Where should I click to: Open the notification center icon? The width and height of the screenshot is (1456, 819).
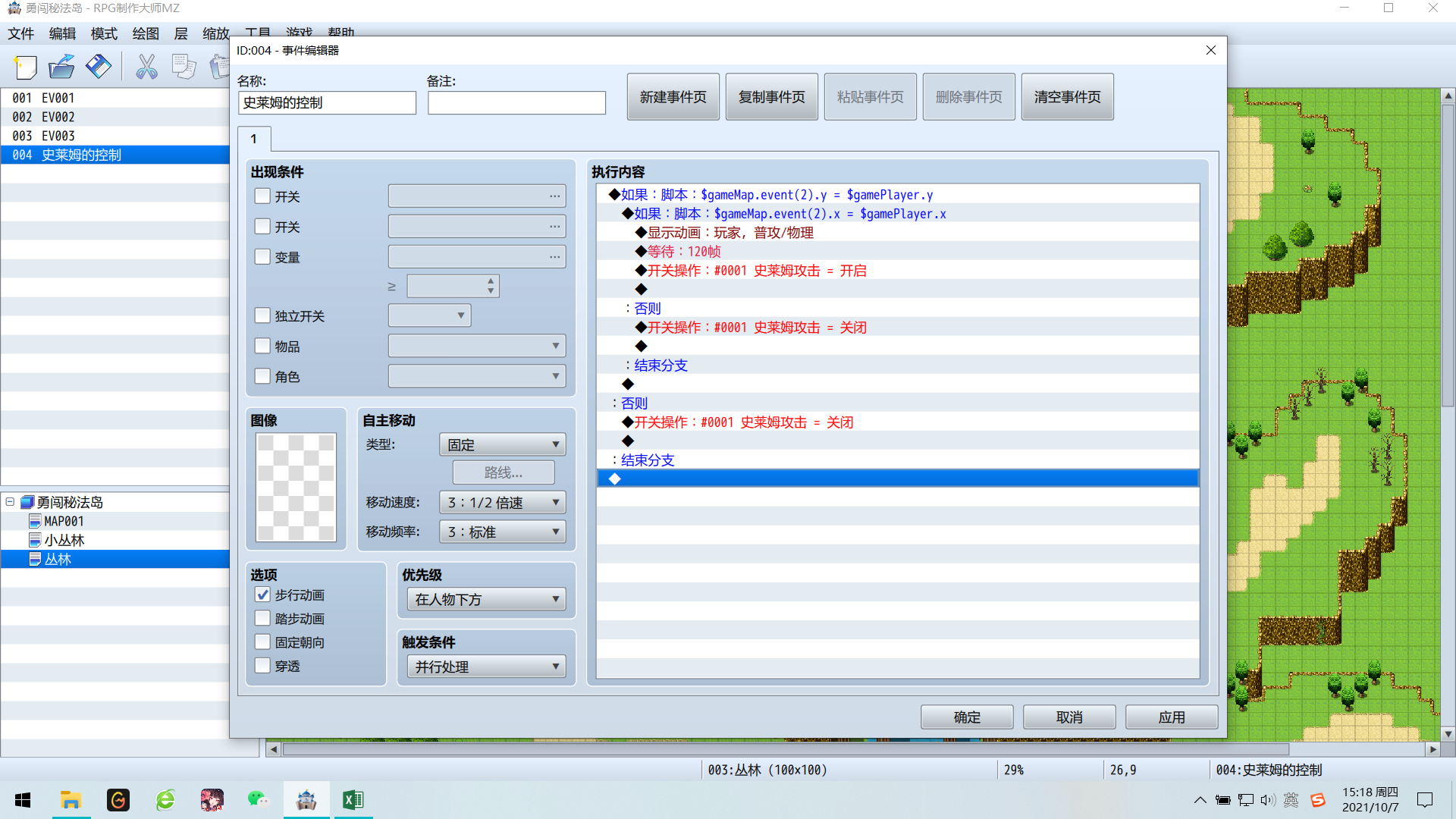1425,800
